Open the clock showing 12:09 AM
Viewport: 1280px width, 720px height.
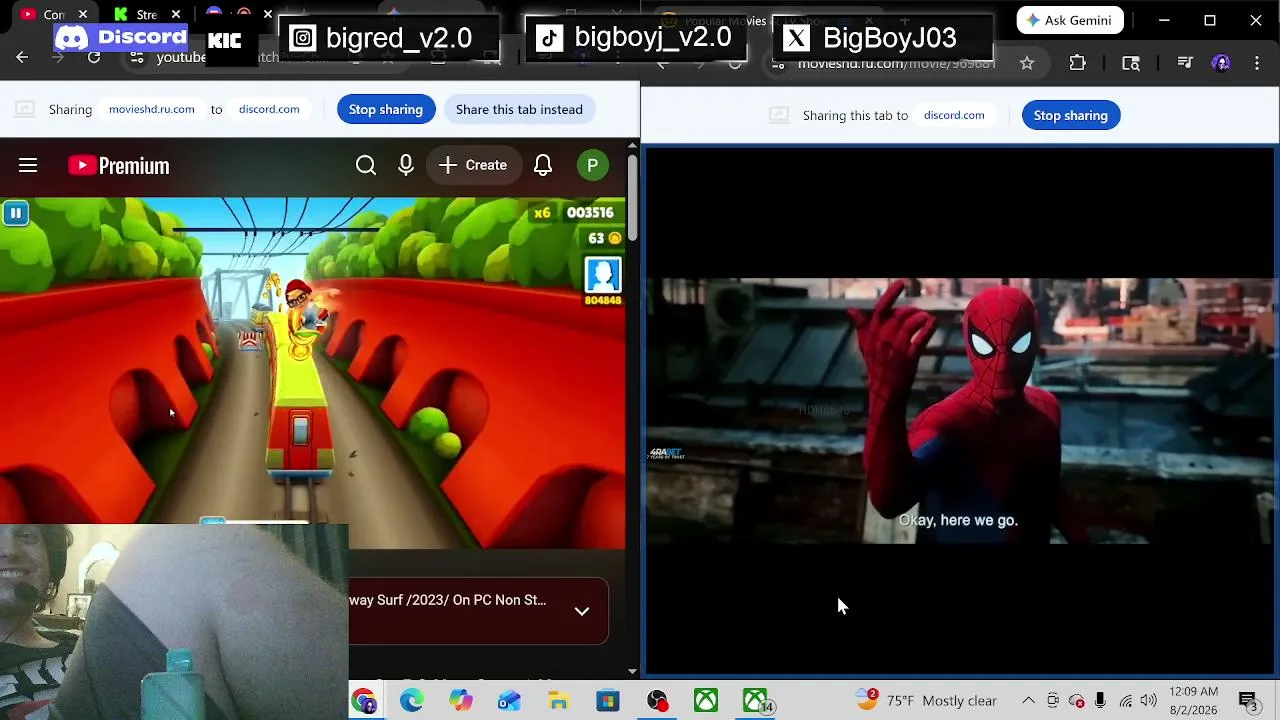pos(1194,701)
